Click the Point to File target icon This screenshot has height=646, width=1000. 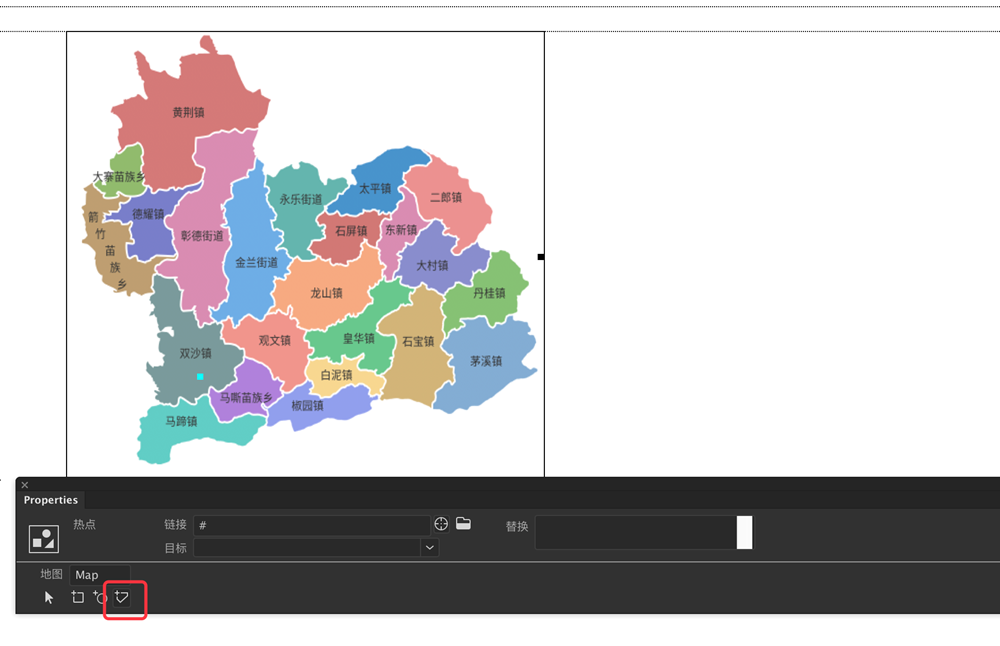pos(441,524)
